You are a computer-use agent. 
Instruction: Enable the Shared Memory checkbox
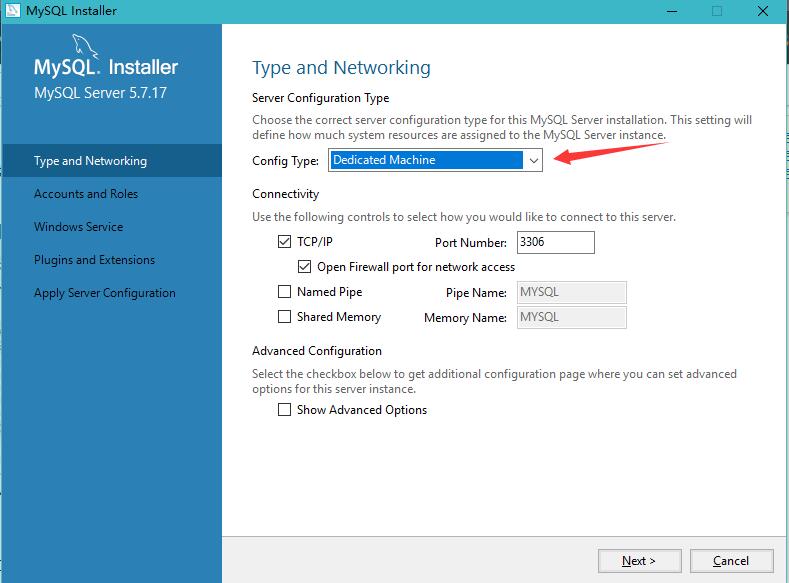pyautogui.click(x=285, y=317)
